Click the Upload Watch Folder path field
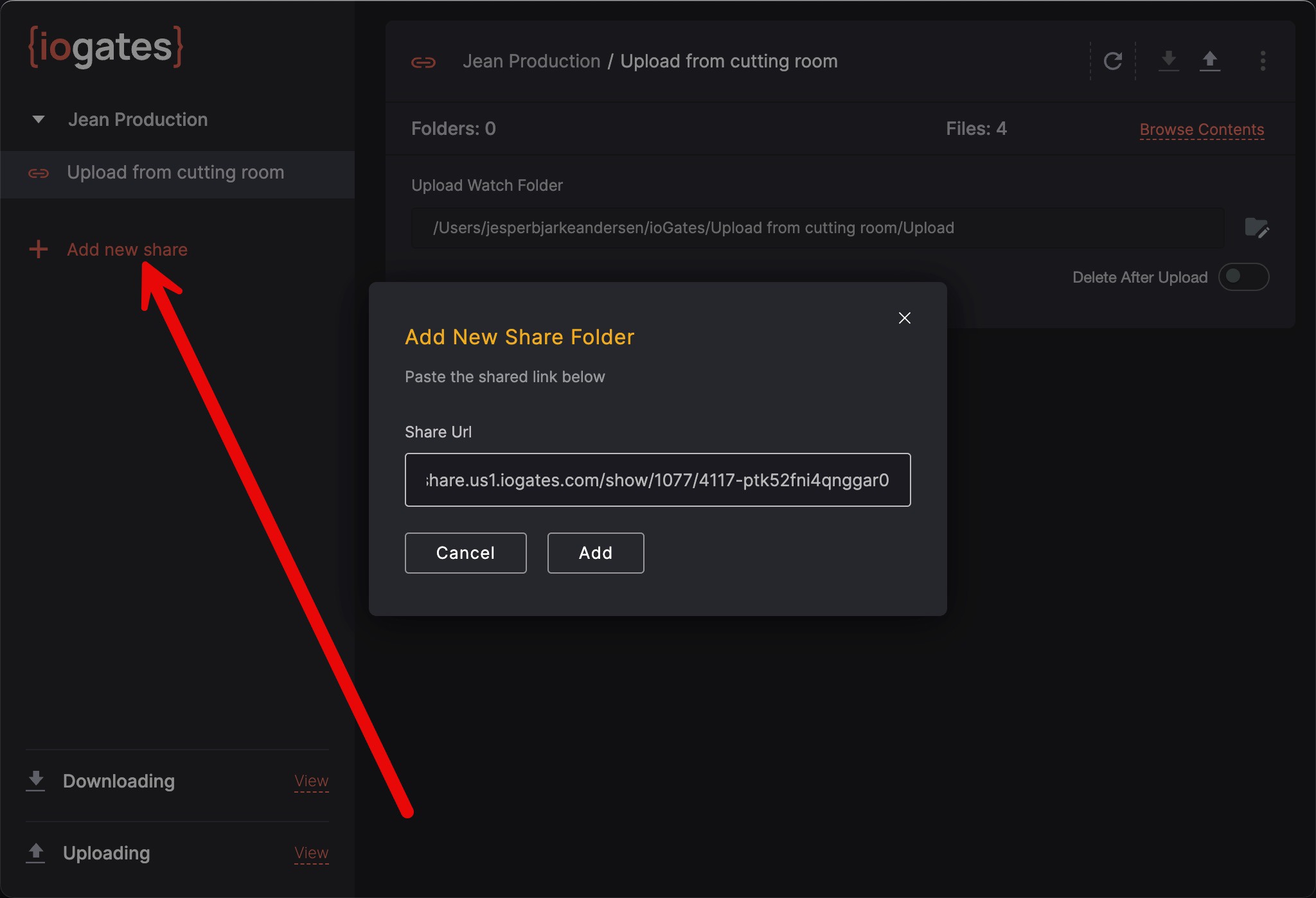Screen dimensions: 1316x898 tap(817, 228)
